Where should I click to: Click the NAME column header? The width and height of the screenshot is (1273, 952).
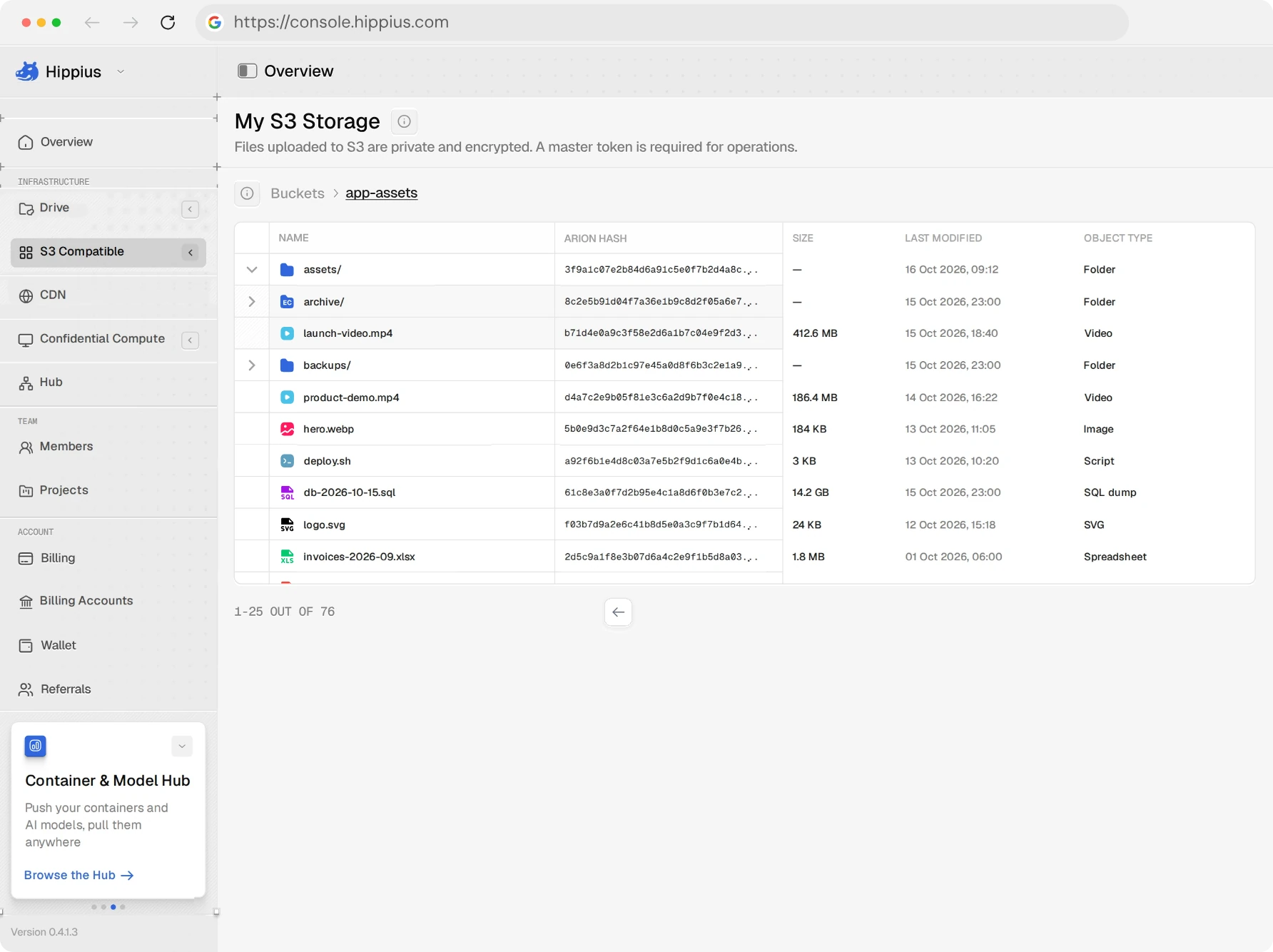(294, 238)
